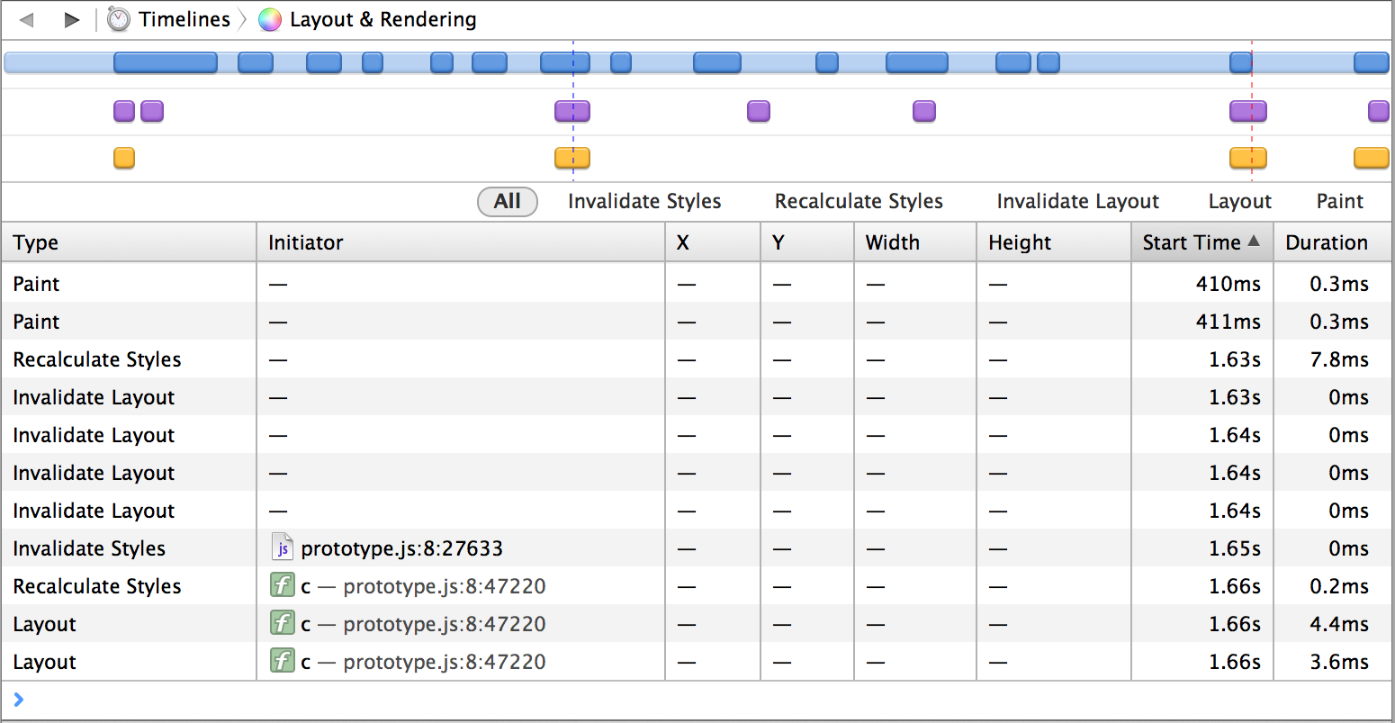Image resolution: width=1395 pixels, height=723 pixels.
Task: Click function icon in the 3.6ms Layout row
Action: pyautogui.click(x=282, y=662)
